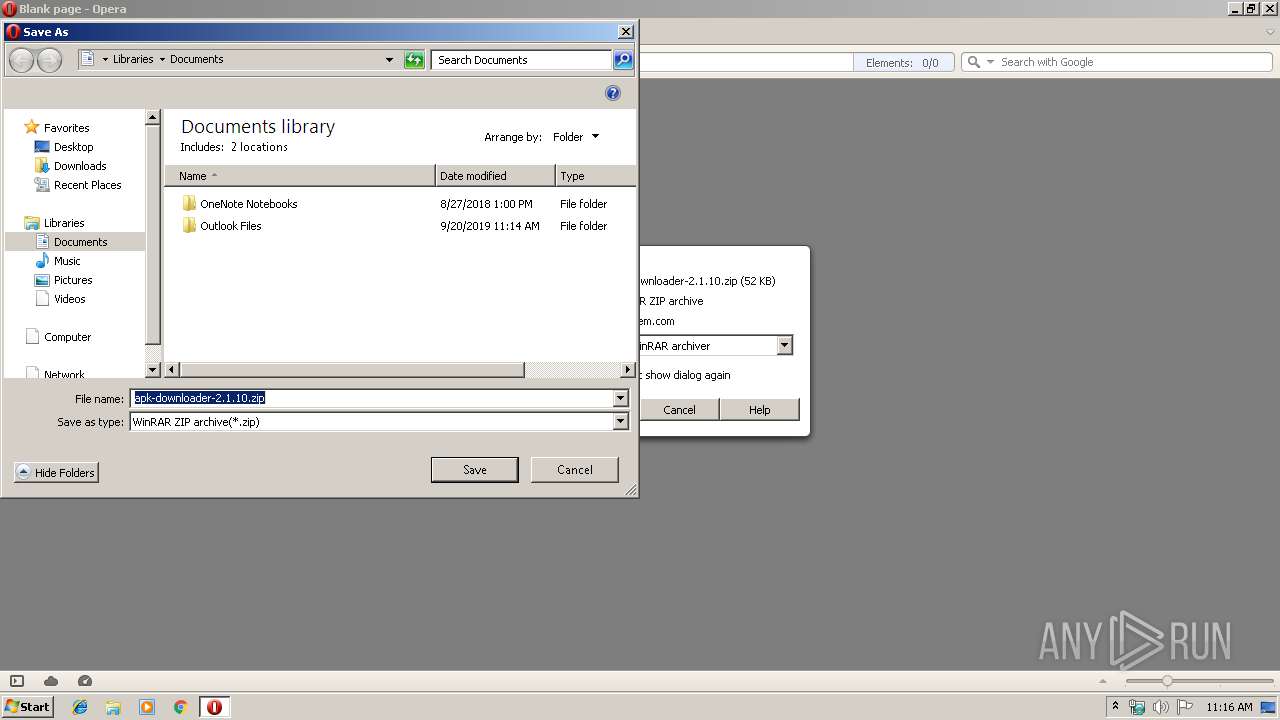Sort file list by Date modified column

click(x=495, y=176)
